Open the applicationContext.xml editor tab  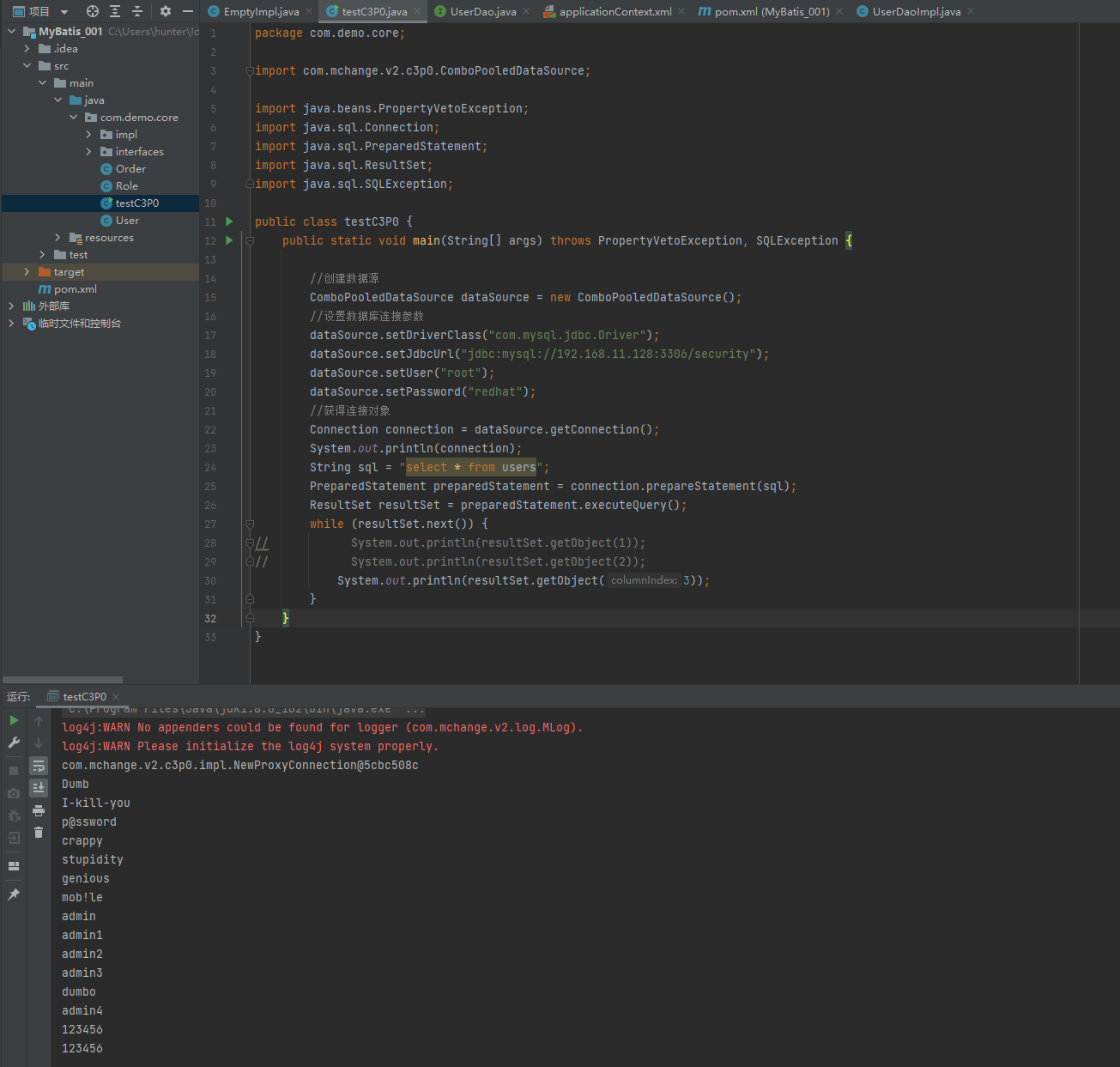[x=614, y=12]
